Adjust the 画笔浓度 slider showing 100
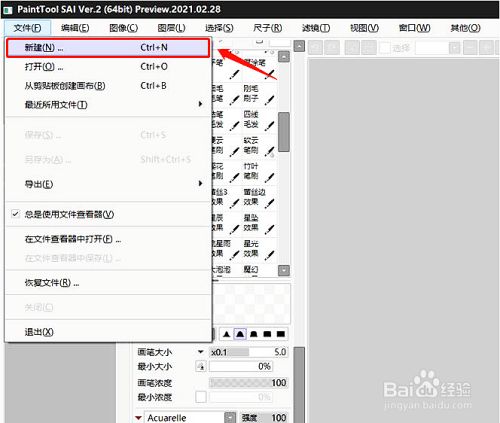500x423 pixels. point(248,382)
